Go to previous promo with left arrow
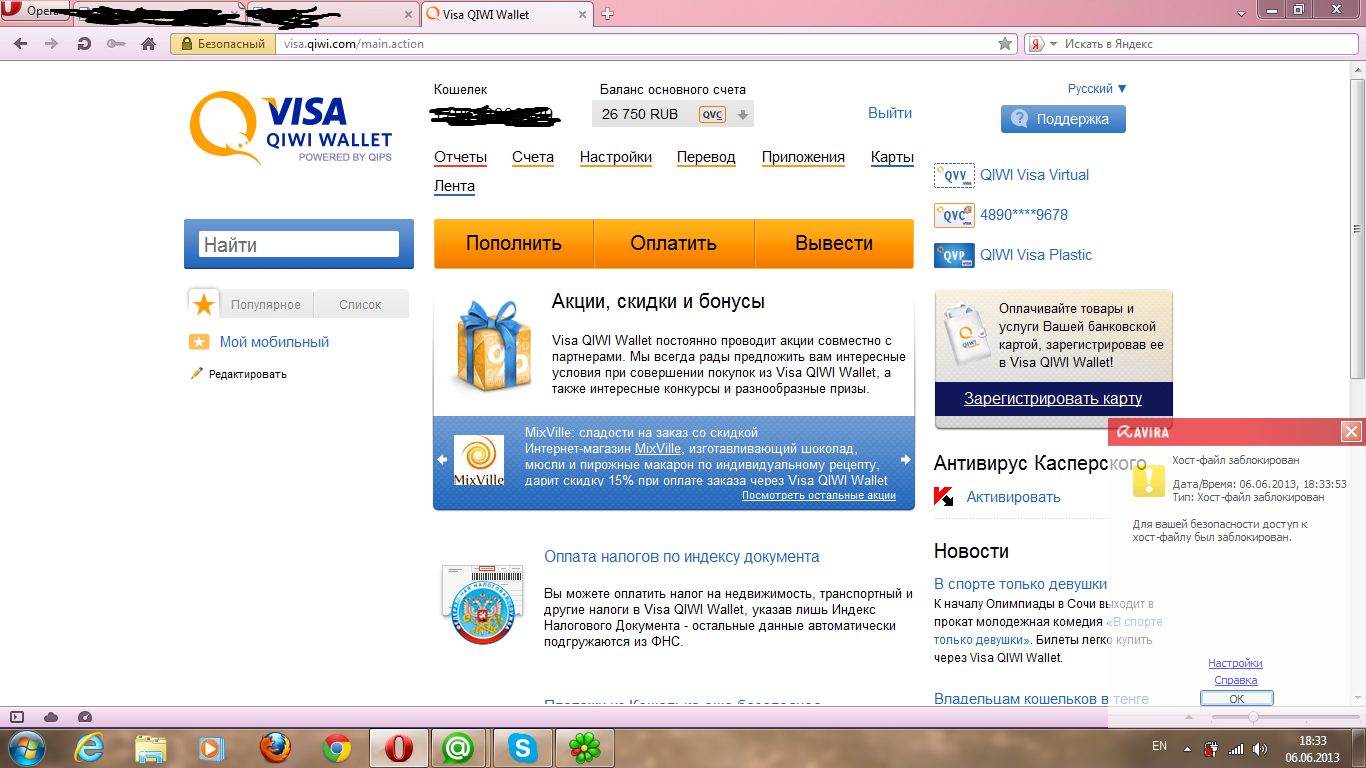 pyautogui.click(x=442, y=460)
